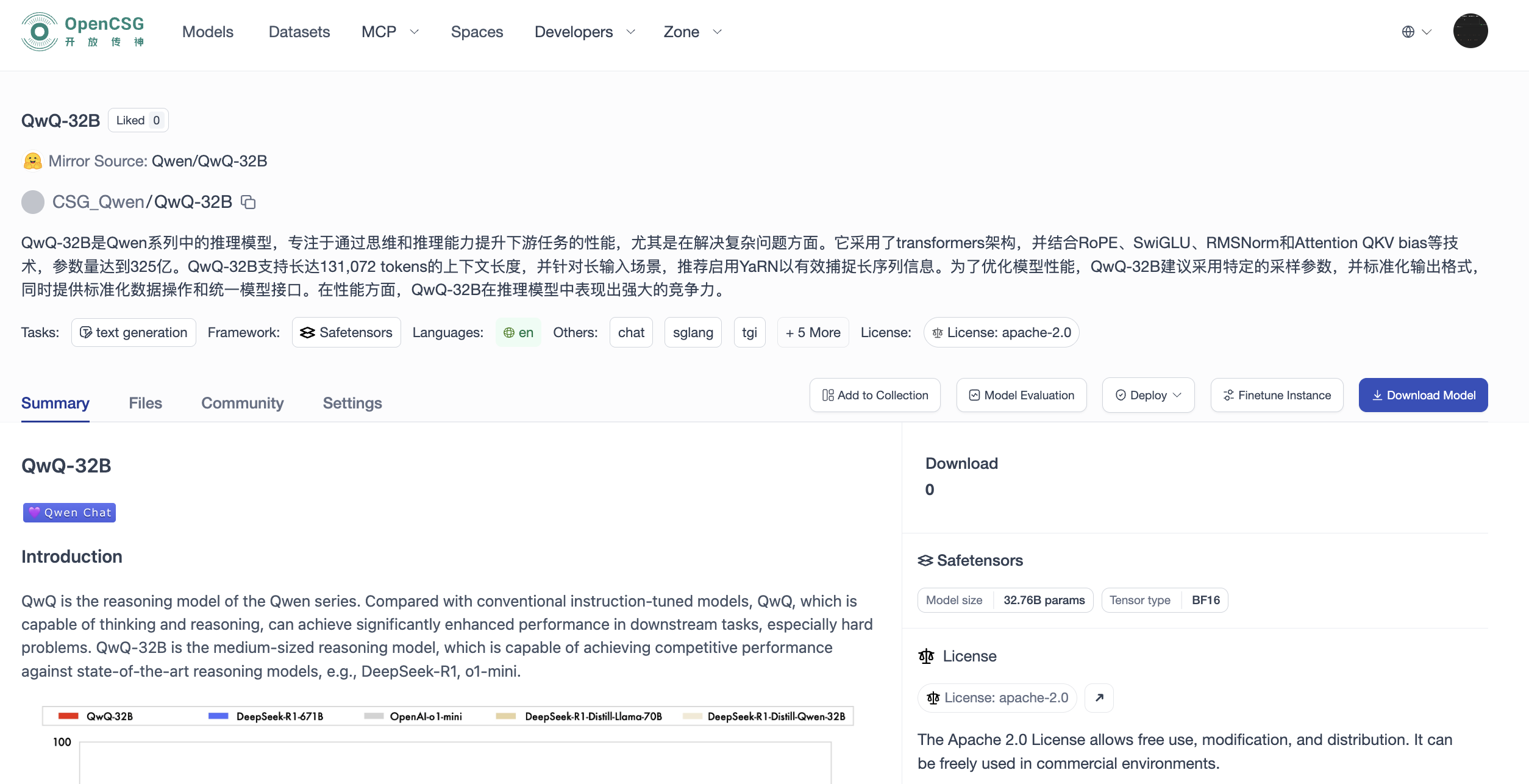Click the Qwen Chat badge

(x=69, y=513)
